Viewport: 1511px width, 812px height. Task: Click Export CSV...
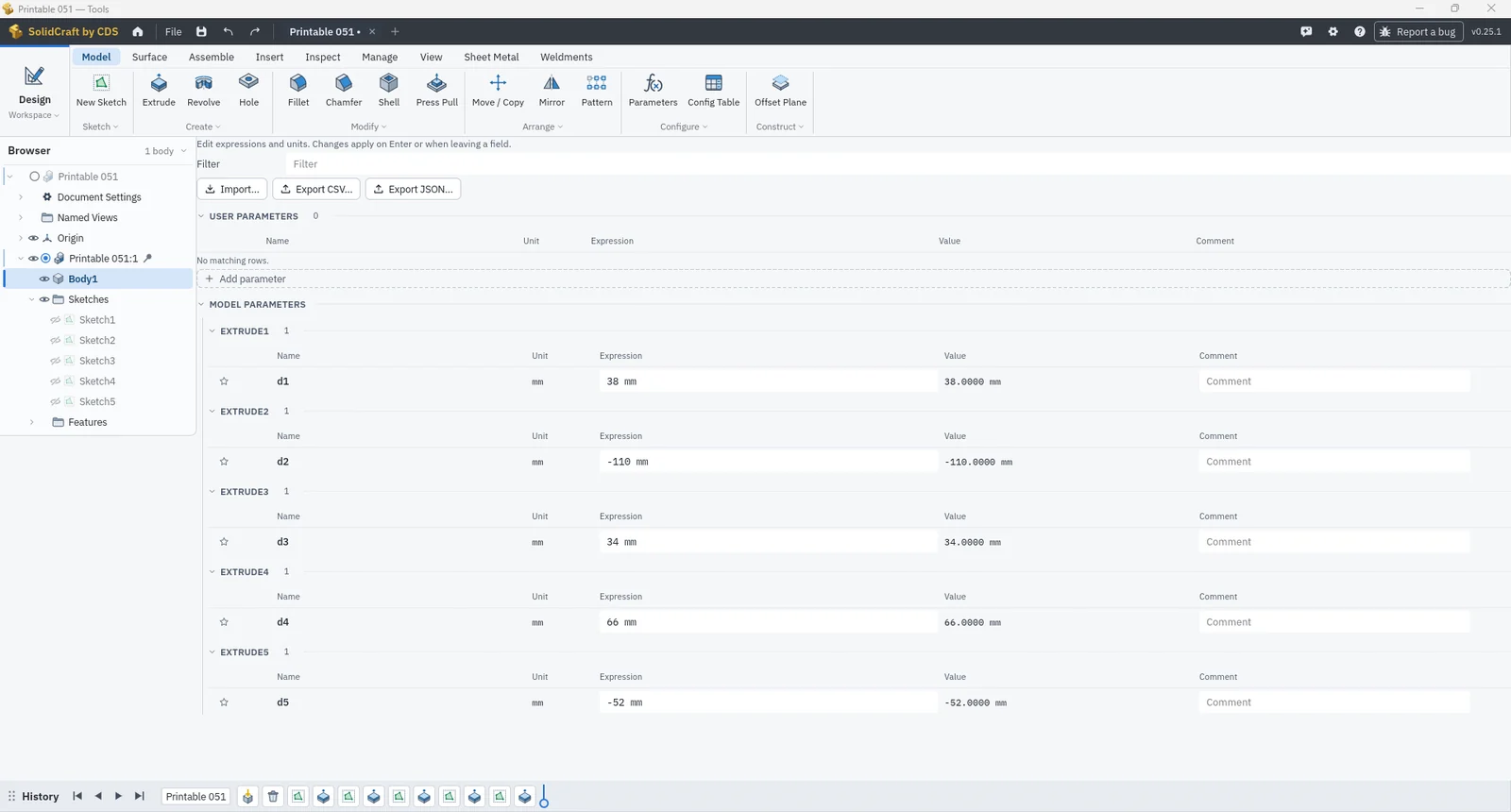[316, 189]
